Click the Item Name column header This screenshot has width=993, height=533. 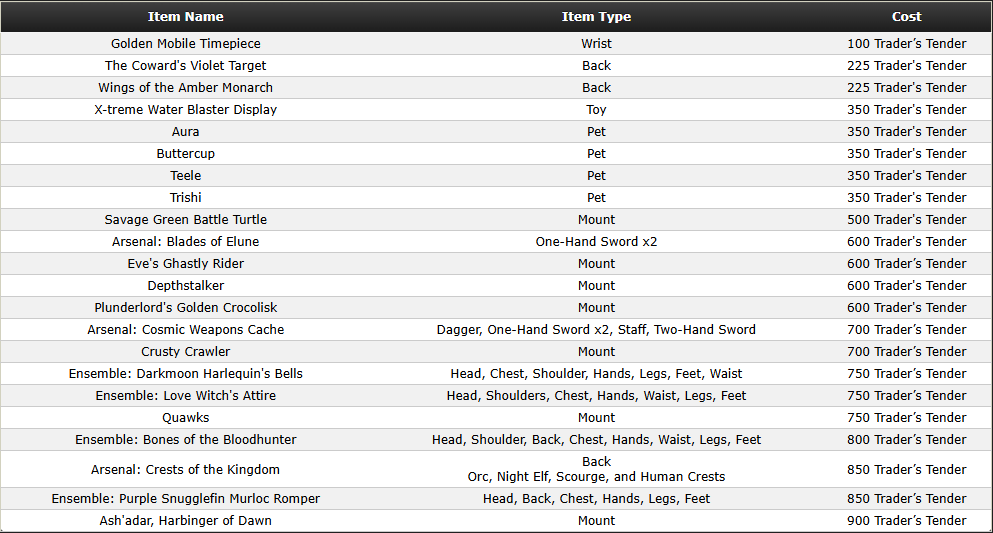click(x=186, y=17)
